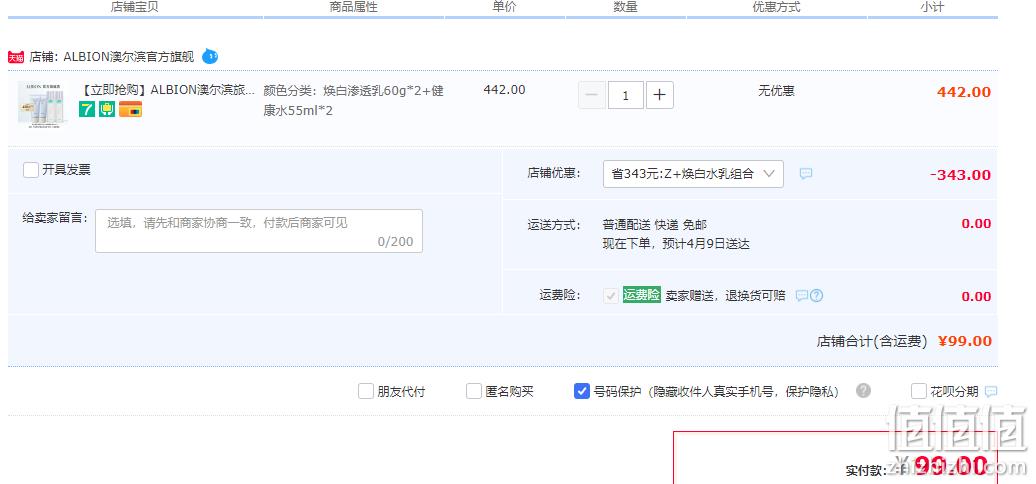Click the 卖家赠送，退换货可赔 text
The image size is (1036, 484).
(725, 296)
